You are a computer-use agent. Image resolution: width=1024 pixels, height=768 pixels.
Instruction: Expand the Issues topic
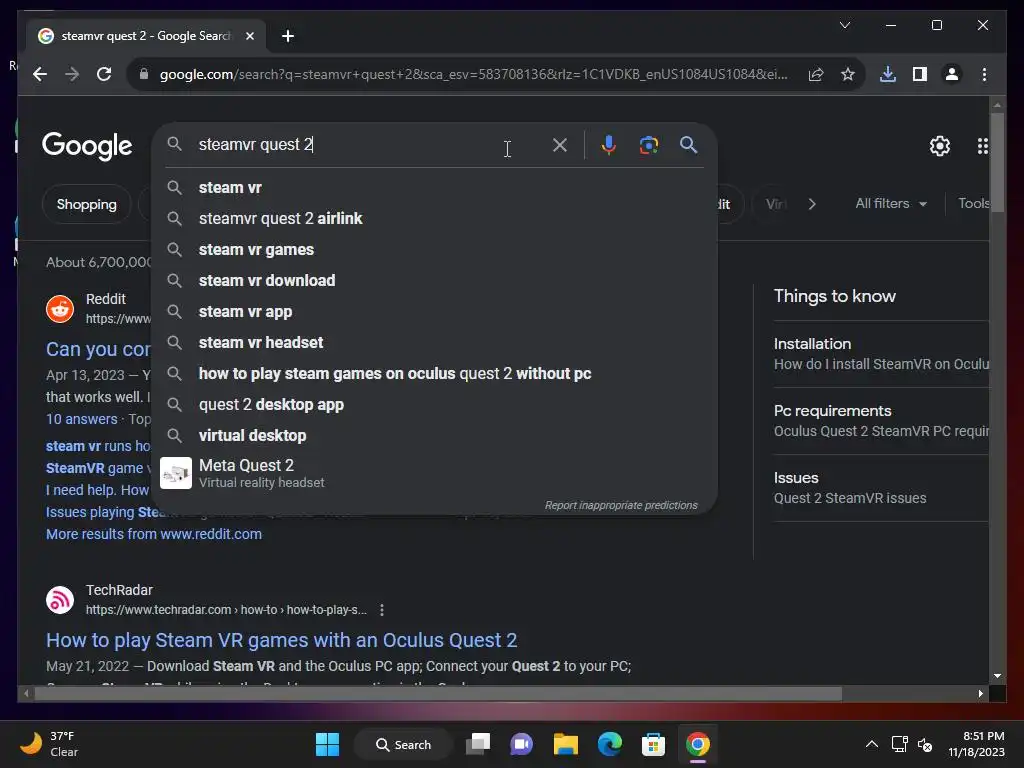(881, 488)
